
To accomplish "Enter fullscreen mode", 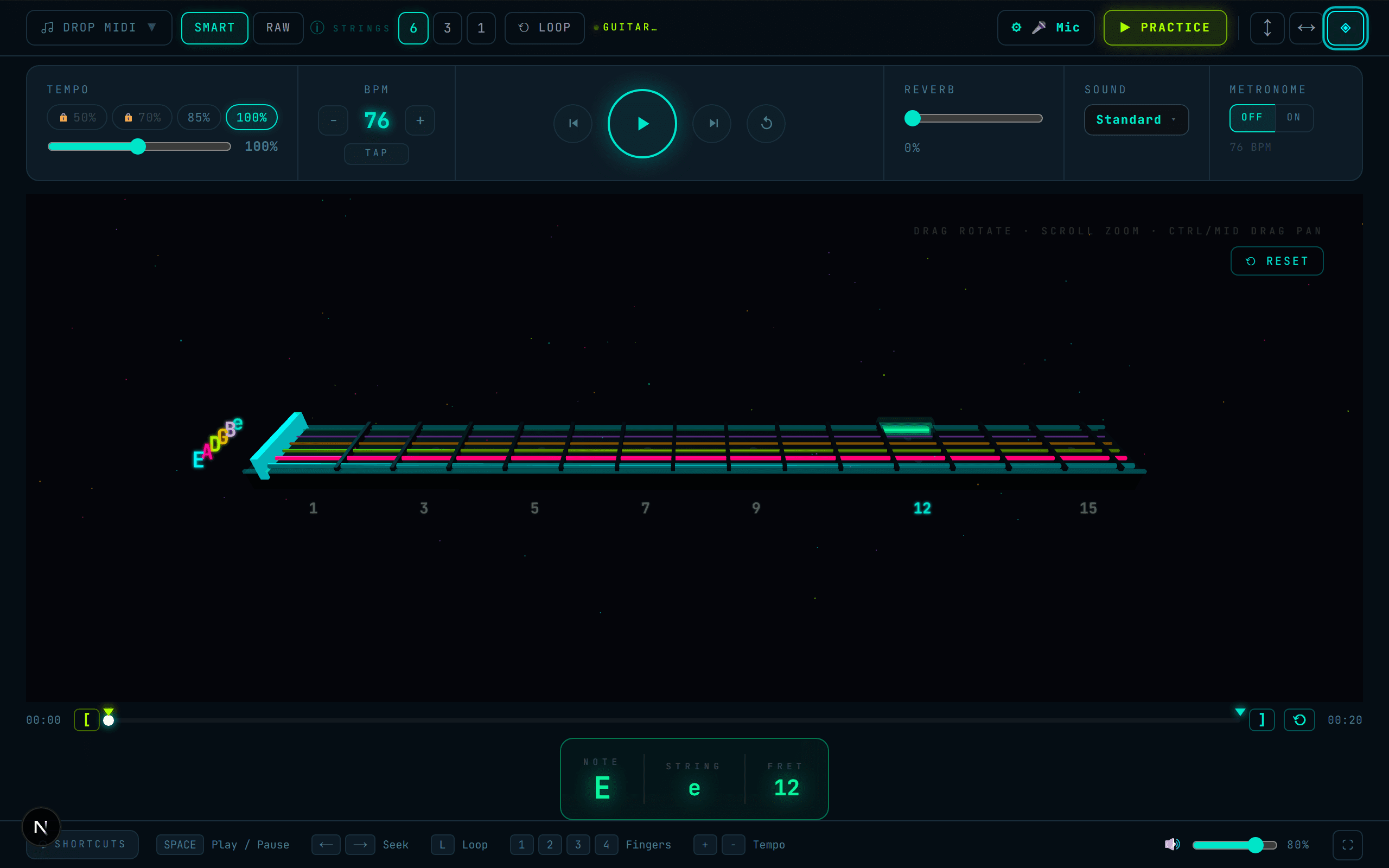I will [x=1348, y=845].
